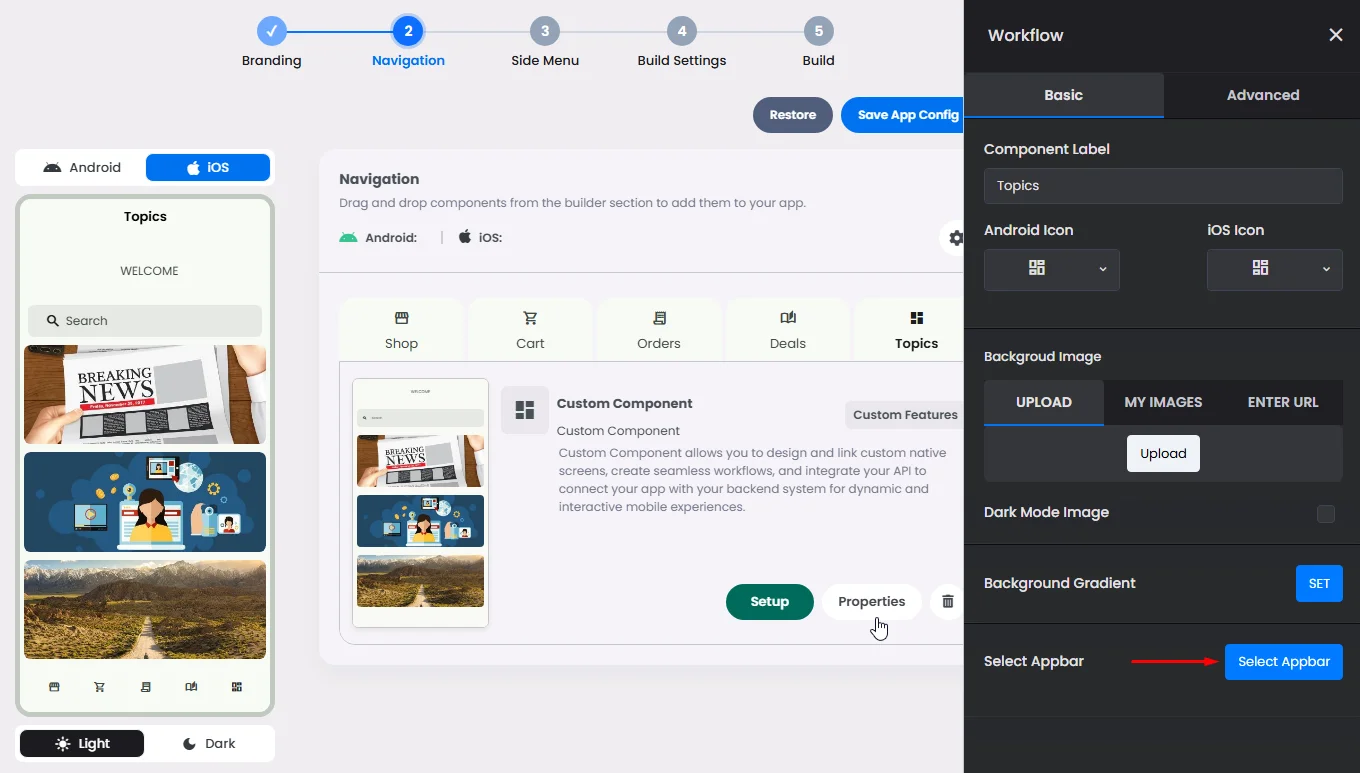Open the navigation settings gear icon
This screenshot has width=1360, height=773.
click(955, 238)
